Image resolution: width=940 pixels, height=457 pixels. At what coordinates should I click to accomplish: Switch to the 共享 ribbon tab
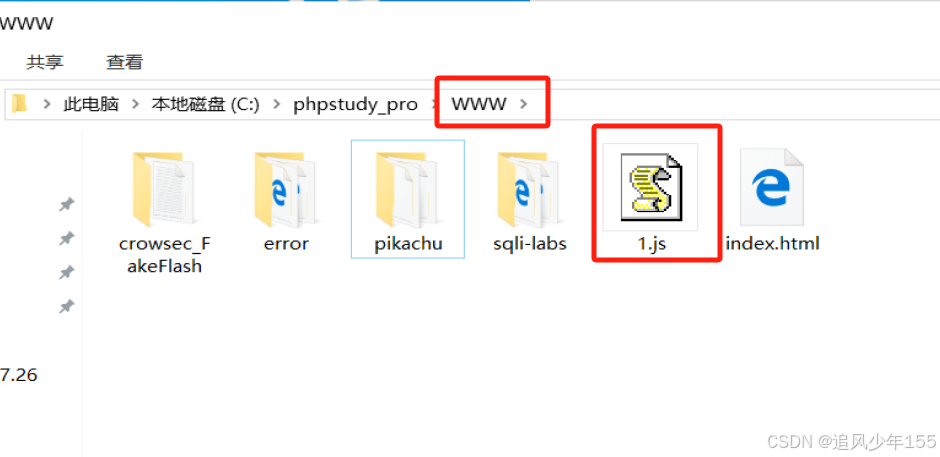(x=45, y=61)
